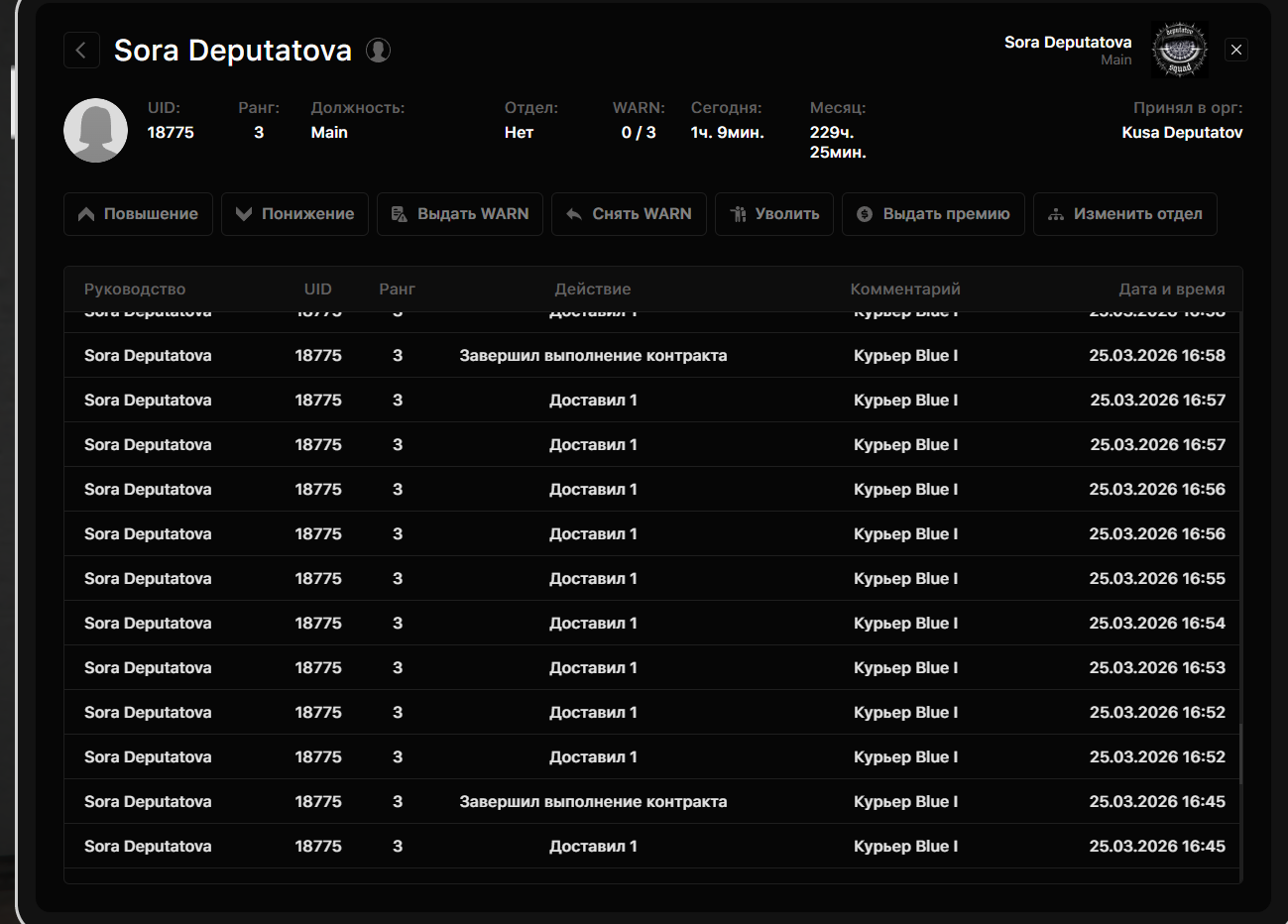Select the contract completed row at 16:45
Viewport: 1288px width, 924px height.
pos(593,802)
